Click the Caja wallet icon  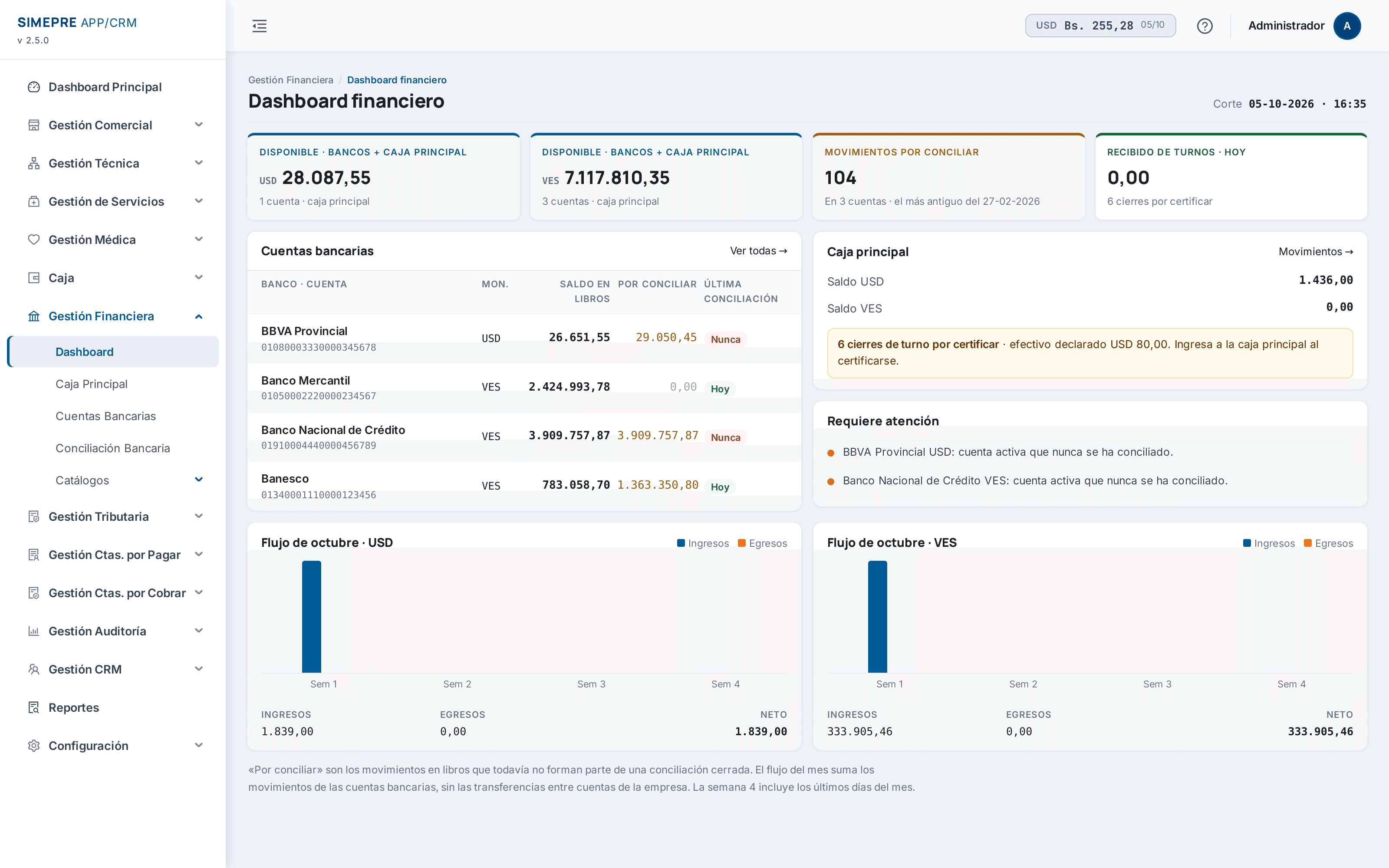pyautogui.click(x=34, y=278)
